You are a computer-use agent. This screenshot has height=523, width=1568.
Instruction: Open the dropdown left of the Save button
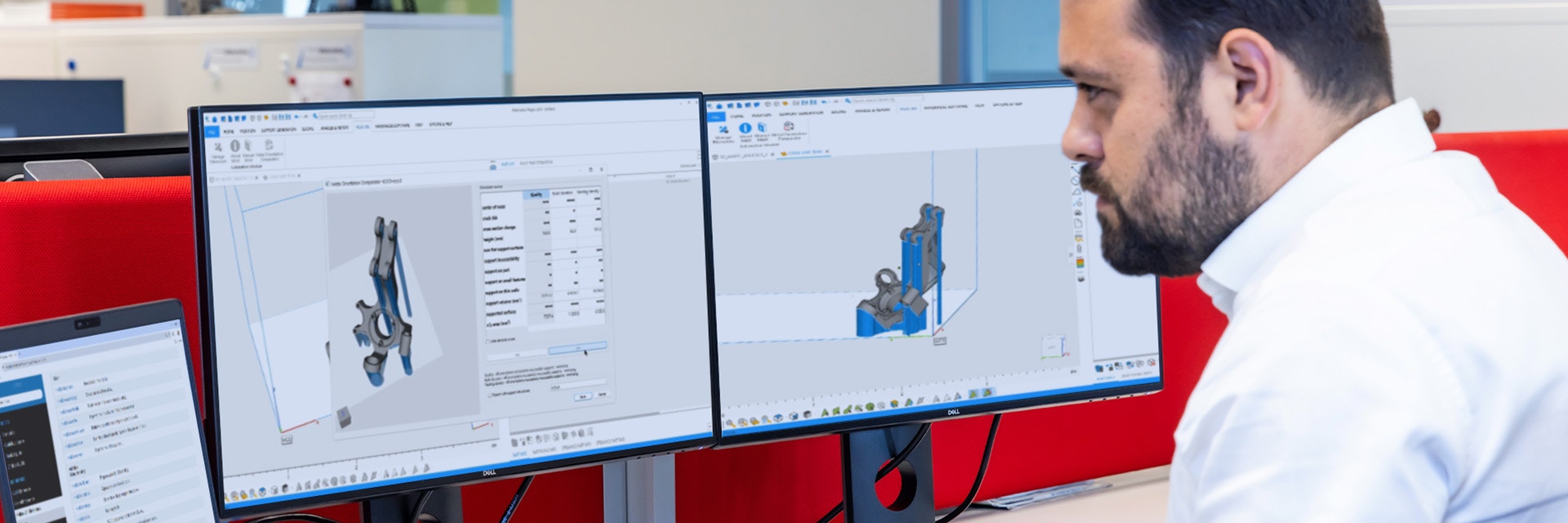tap(578, 387)
